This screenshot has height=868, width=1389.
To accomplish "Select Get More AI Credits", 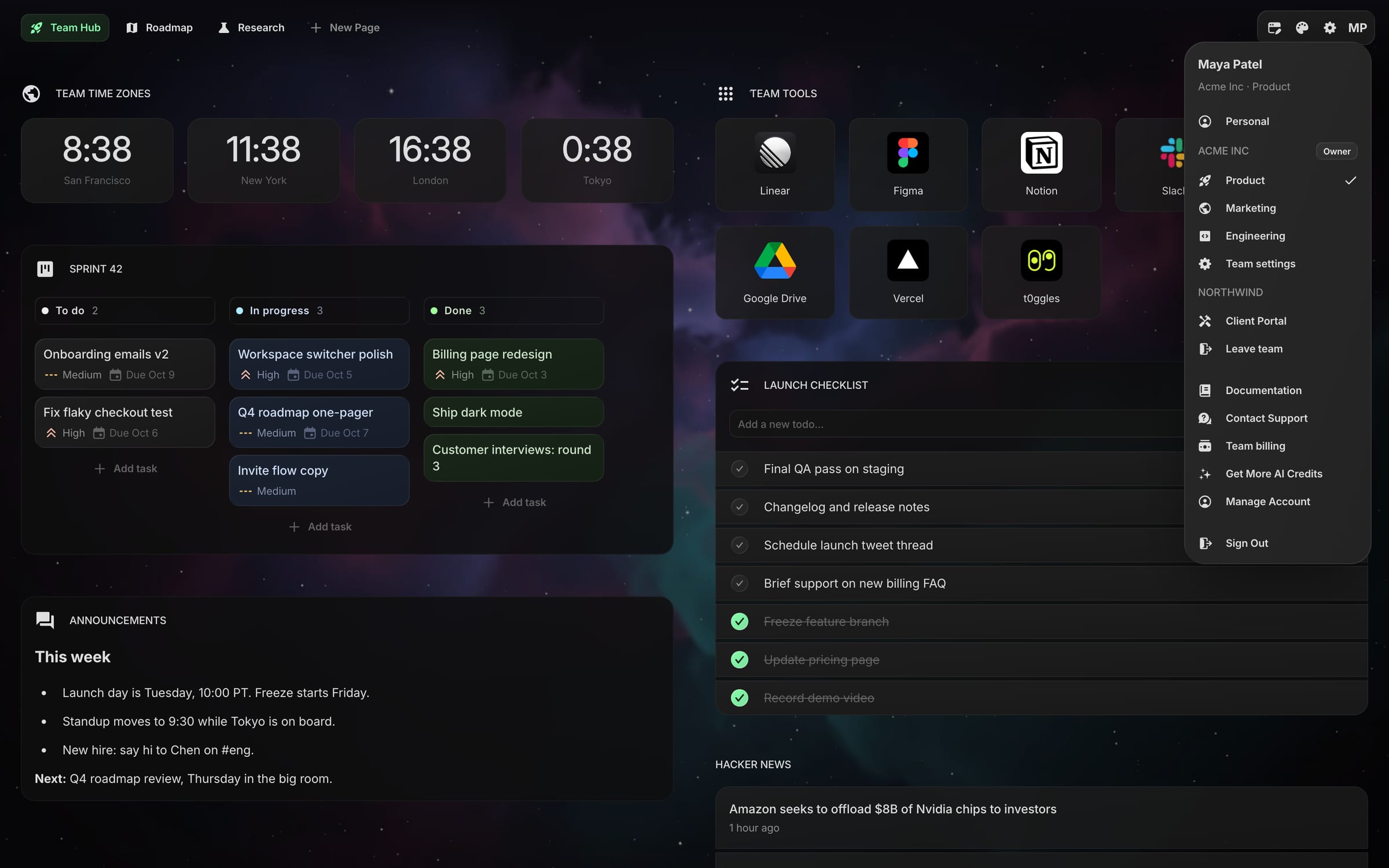I will pyautogui.click(x=1277, y=474).
